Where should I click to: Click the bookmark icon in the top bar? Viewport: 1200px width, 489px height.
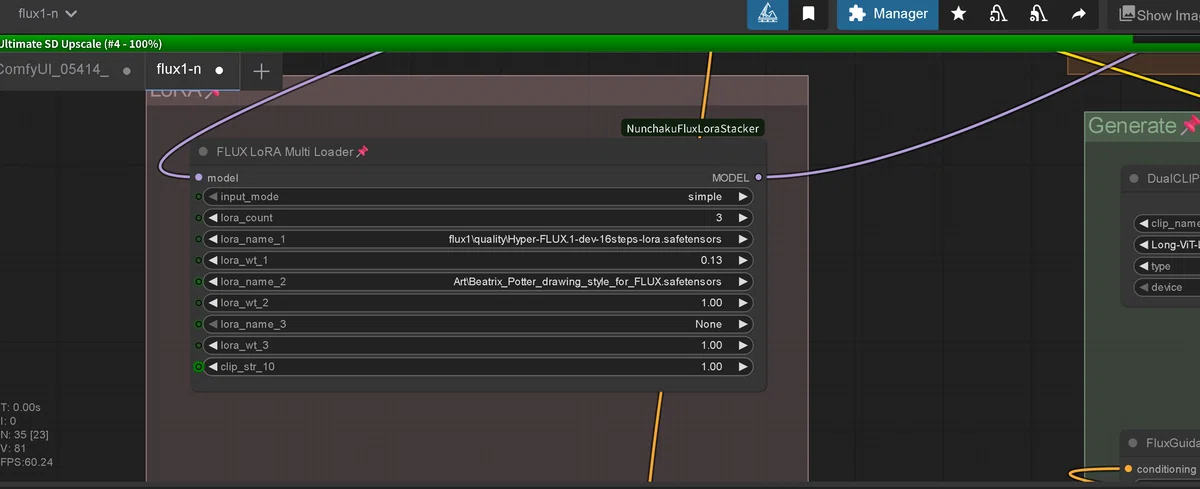pyautogui.click(x=809, y=14)
